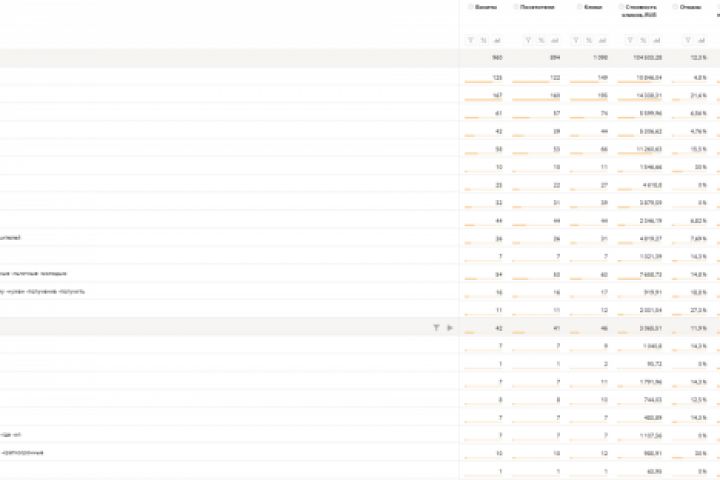Show the chart for the Клики column

click(602, 40)
